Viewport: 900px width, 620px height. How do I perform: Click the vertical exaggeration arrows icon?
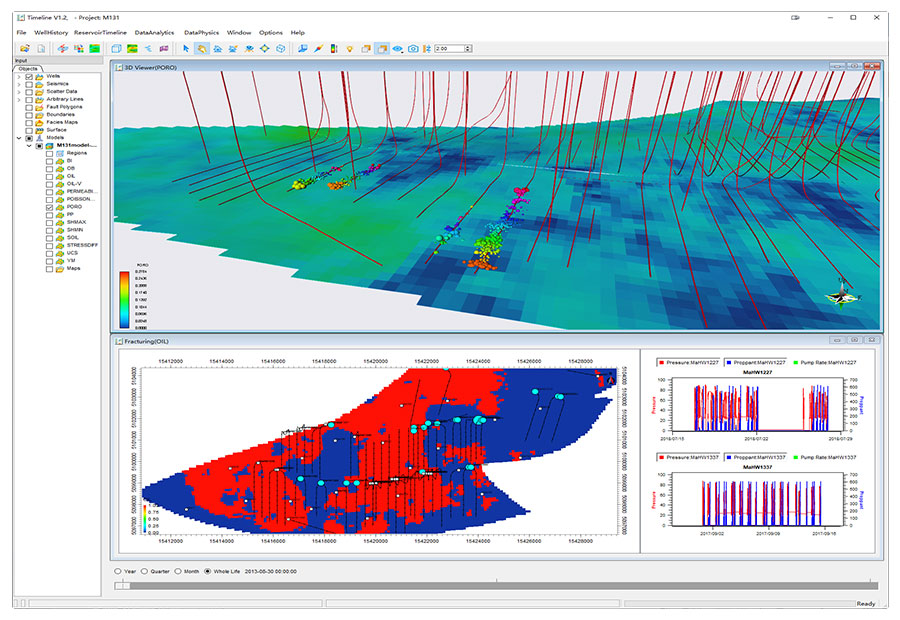tap(427, 49)
